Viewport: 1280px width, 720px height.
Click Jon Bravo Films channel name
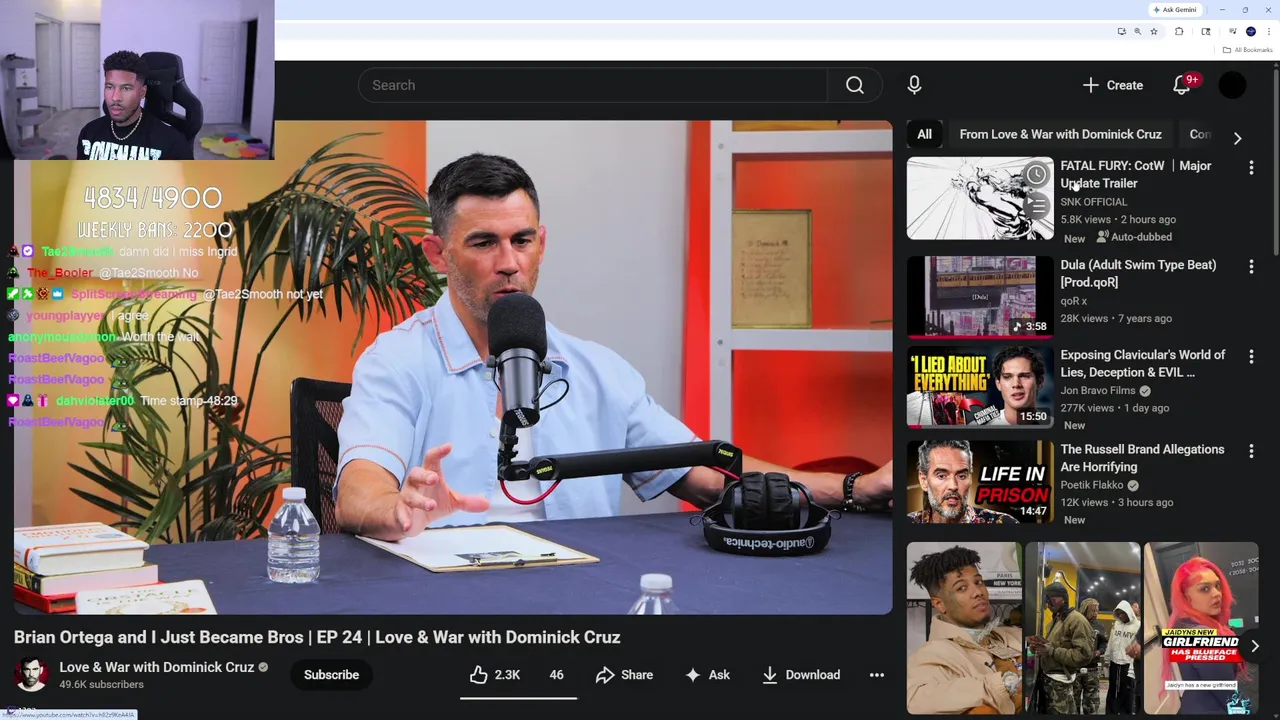pos(1097,391)
